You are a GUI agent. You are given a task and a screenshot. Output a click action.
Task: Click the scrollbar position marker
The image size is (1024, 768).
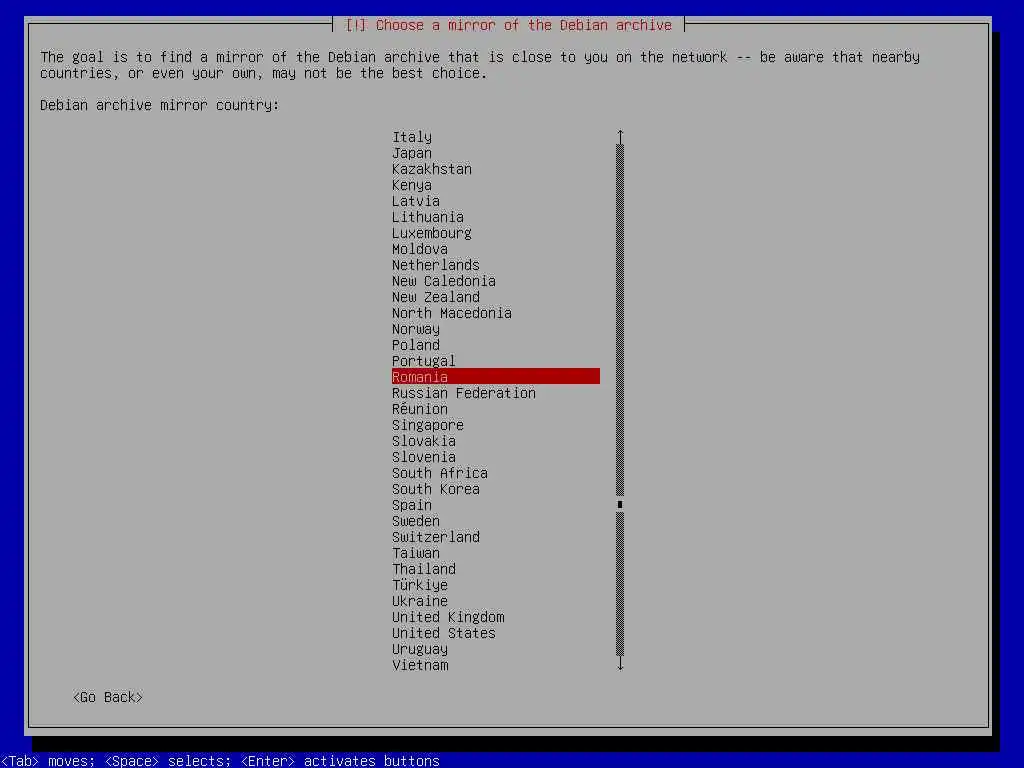point(620,504)
